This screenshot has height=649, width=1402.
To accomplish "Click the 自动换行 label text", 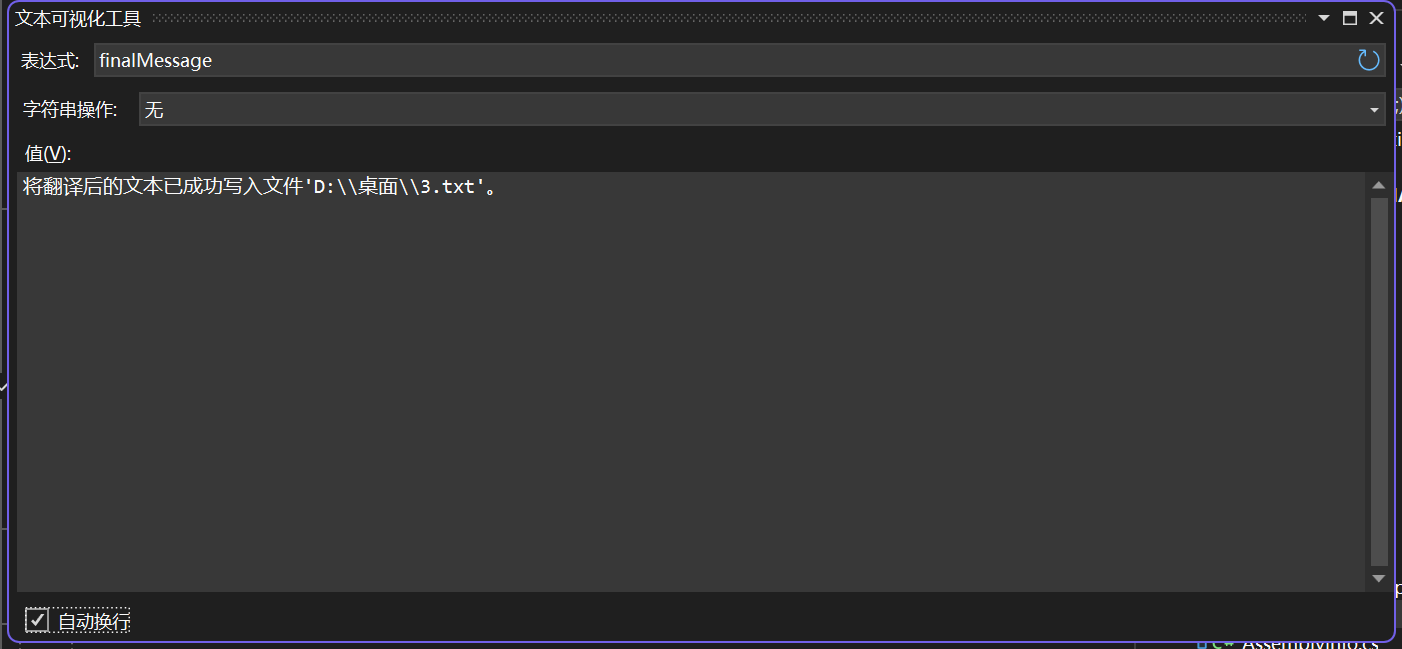I will tap(94, 621).
